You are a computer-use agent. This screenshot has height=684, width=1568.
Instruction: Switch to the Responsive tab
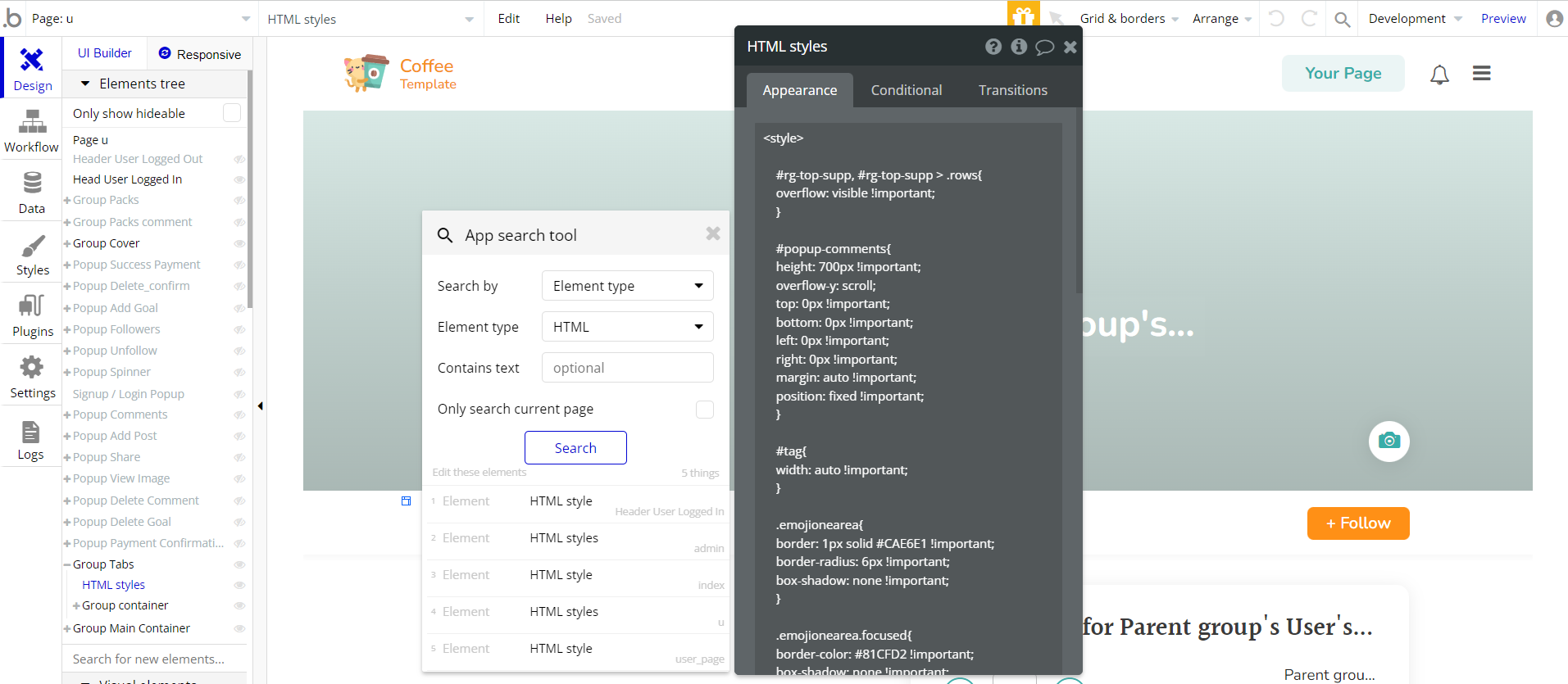pos(199,54)
